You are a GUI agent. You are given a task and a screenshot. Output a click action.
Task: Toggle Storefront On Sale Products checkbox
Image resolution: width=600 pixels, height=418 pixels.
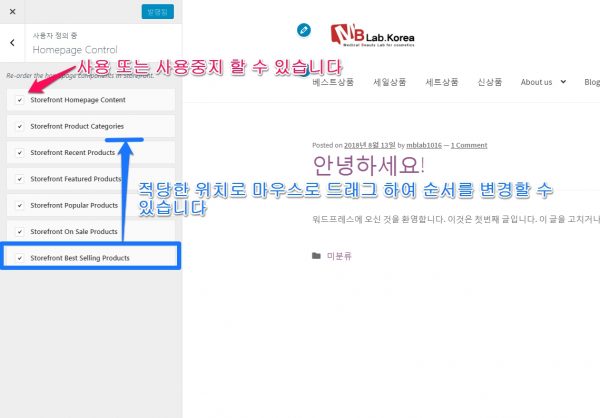point(20,232)
